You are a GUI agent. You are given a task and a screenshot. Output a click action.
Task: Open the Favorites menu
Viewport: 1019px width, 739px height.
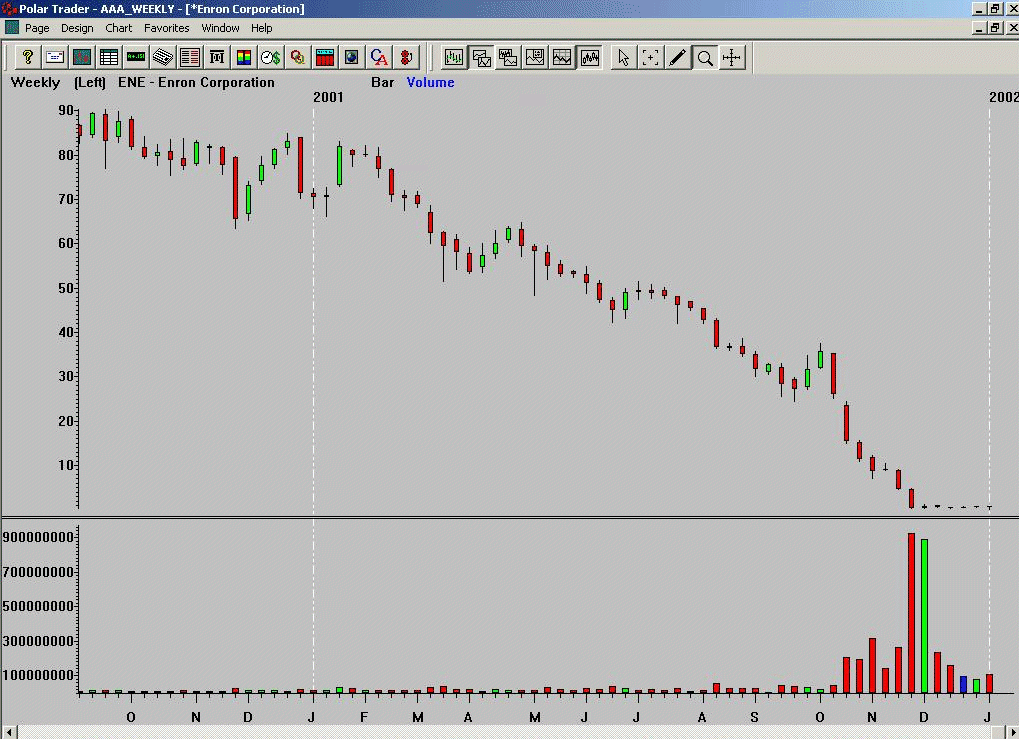tap(166, 28)
